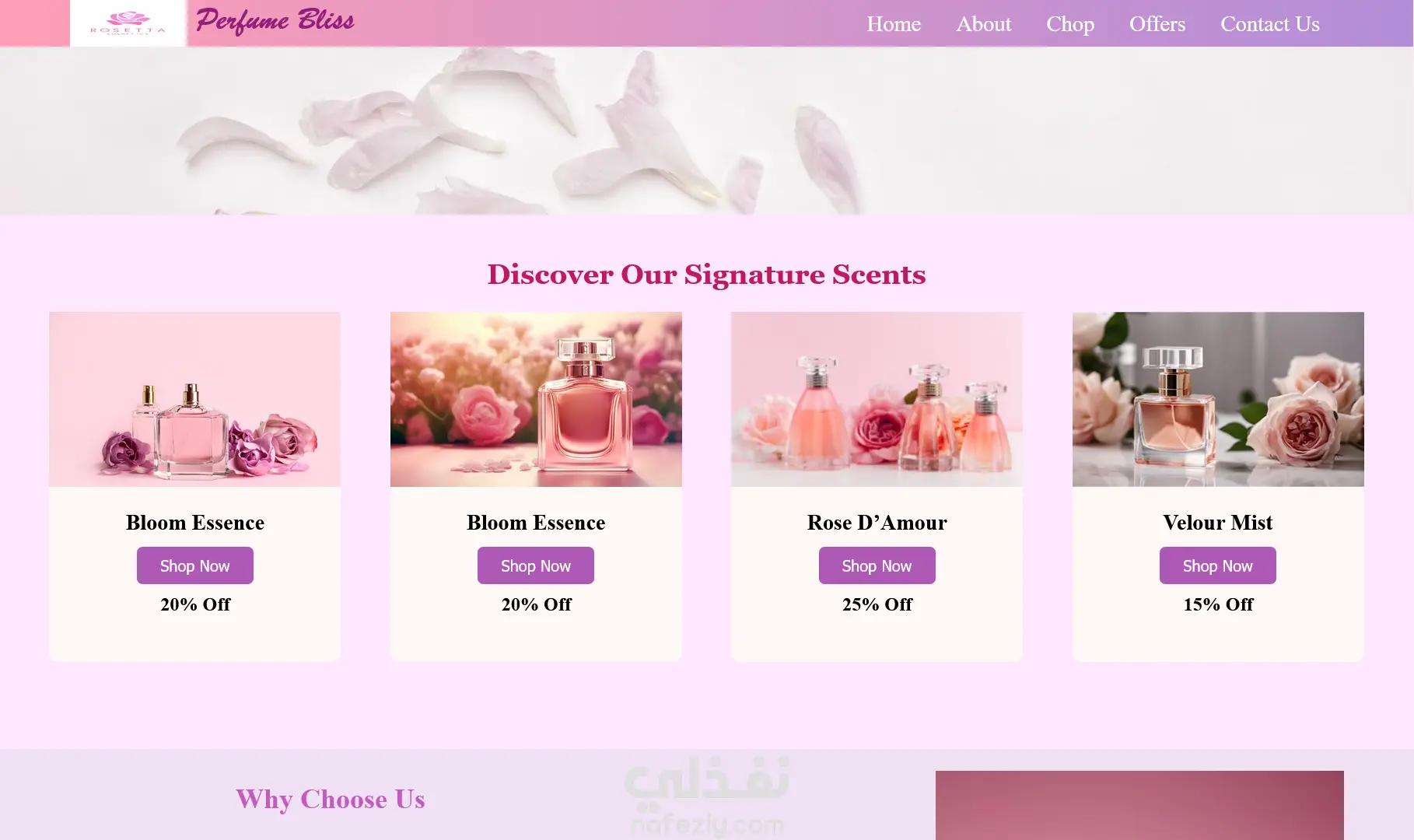Viewport: 1414px width, 840px height.
Task: Go to the About page
Action: click(983, 24)
